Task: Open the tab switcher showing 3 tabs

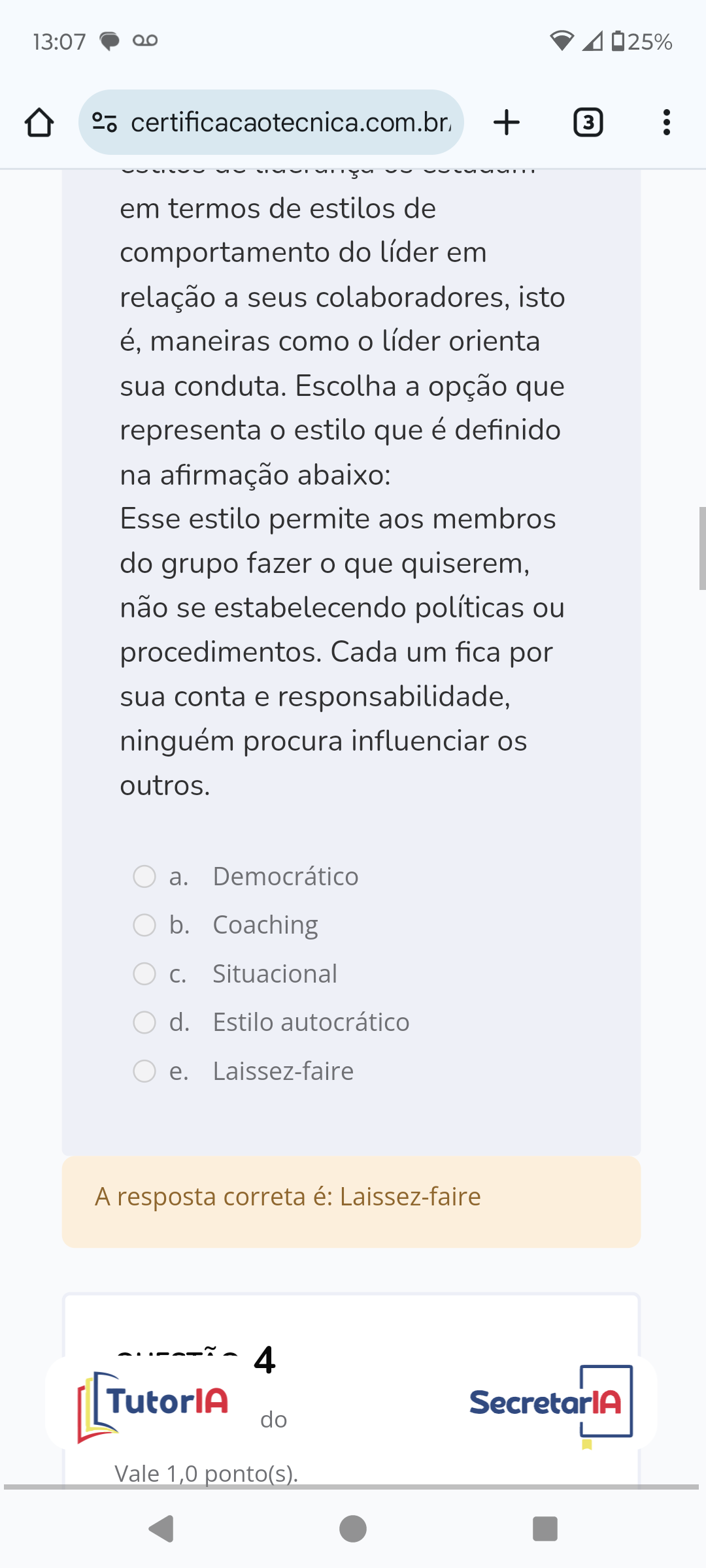Action: tap(588, 122)
